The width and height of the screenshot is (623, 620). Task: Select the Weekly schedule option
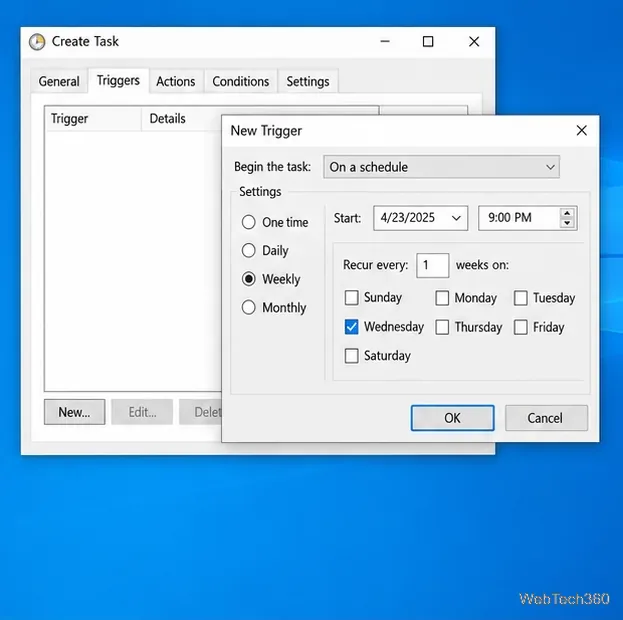click(x=249, y=279)
